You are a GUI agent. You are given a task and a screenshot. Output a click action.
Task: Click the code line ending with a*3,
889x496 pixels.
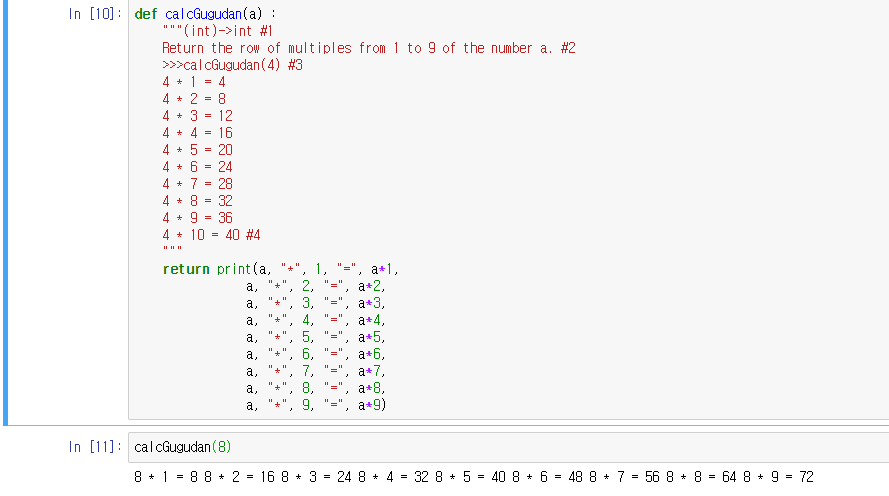pyautogui.click(x=316, y=303)
